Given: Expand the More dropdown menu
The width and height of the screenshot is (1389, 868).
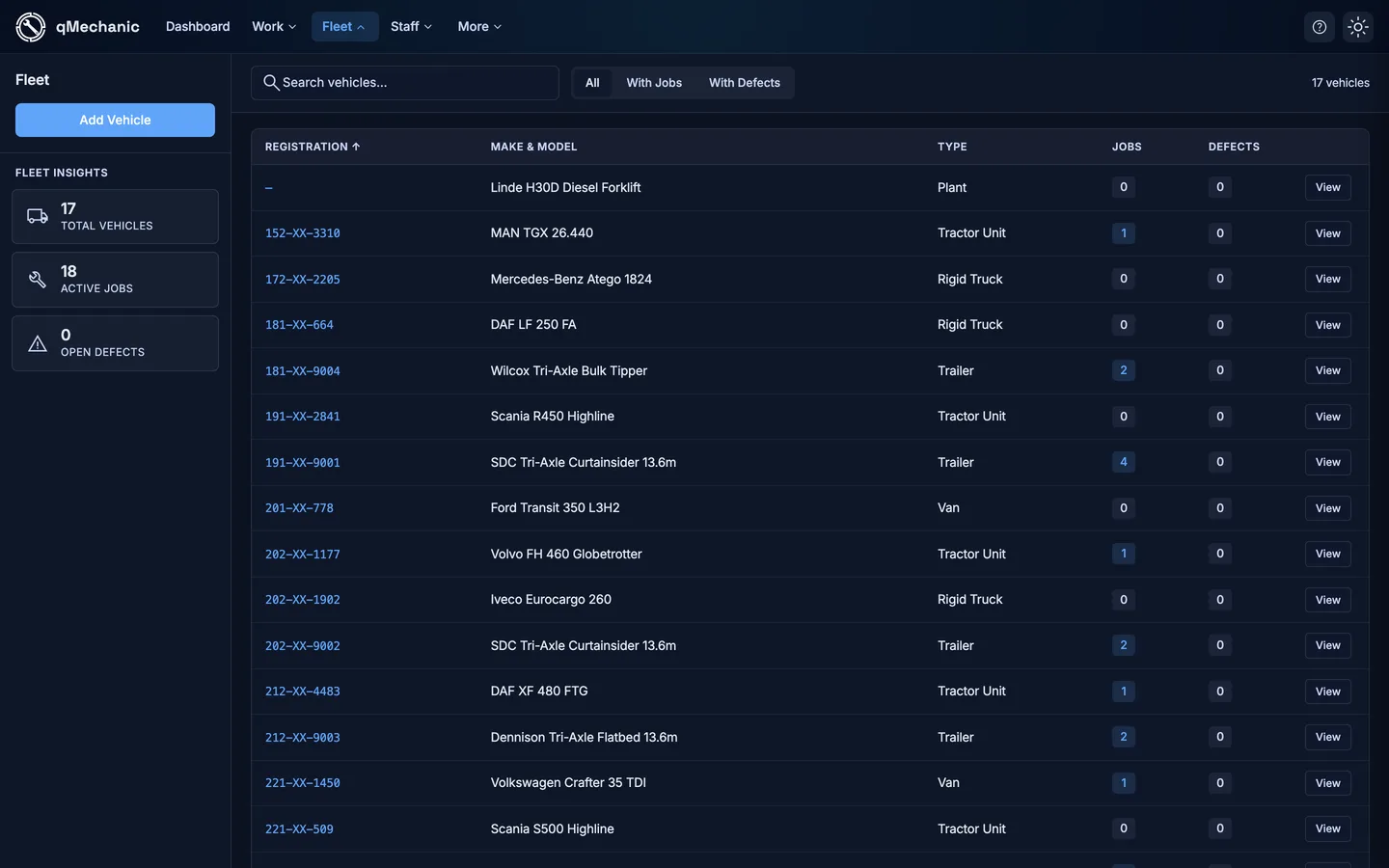Looking at the screenshot, I should tap(479, 27).
